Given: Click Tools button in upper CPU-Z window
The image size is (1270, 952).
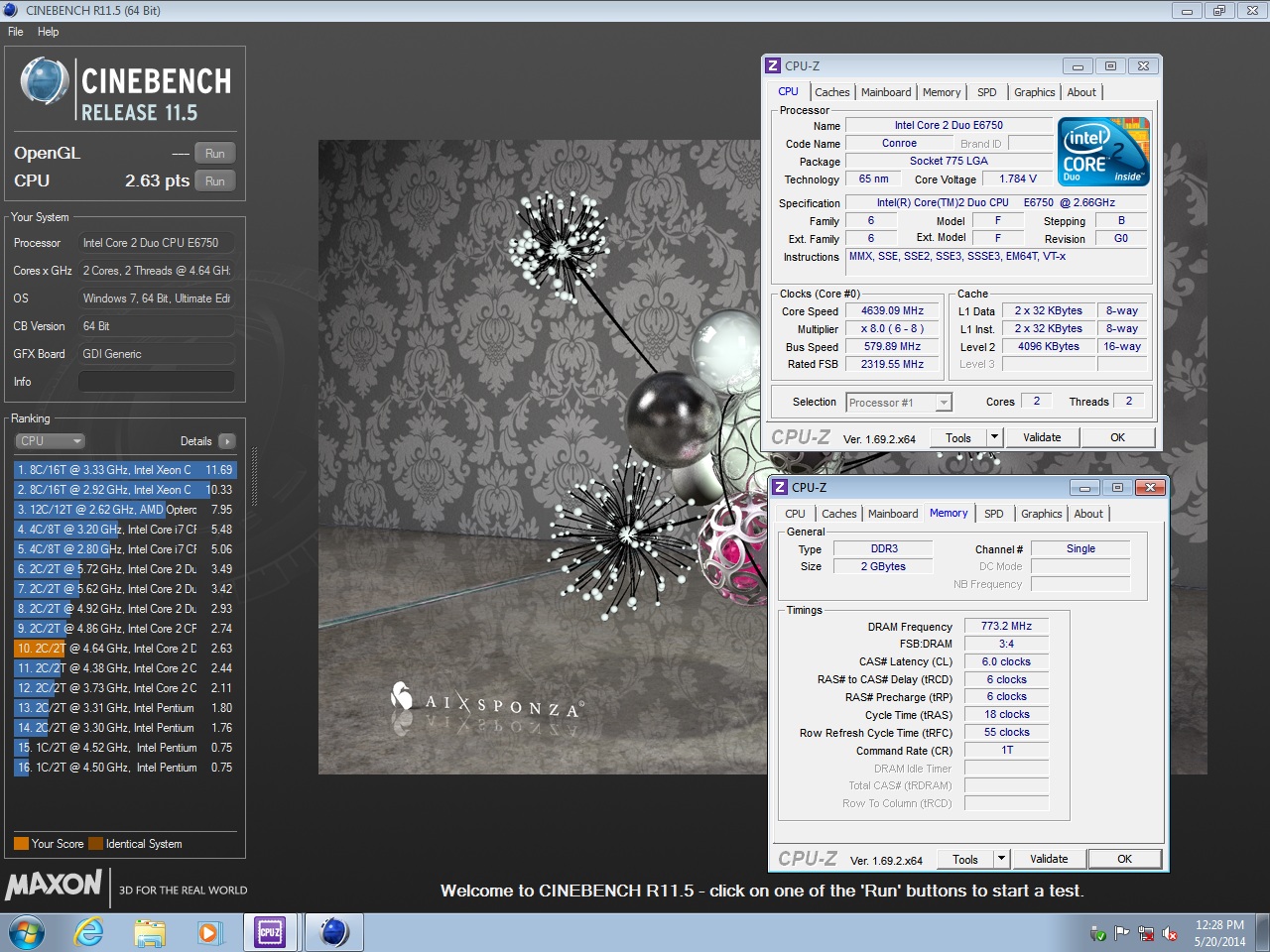Looking at the screenshot, I should pyautogui.click(x=958, y=438).
